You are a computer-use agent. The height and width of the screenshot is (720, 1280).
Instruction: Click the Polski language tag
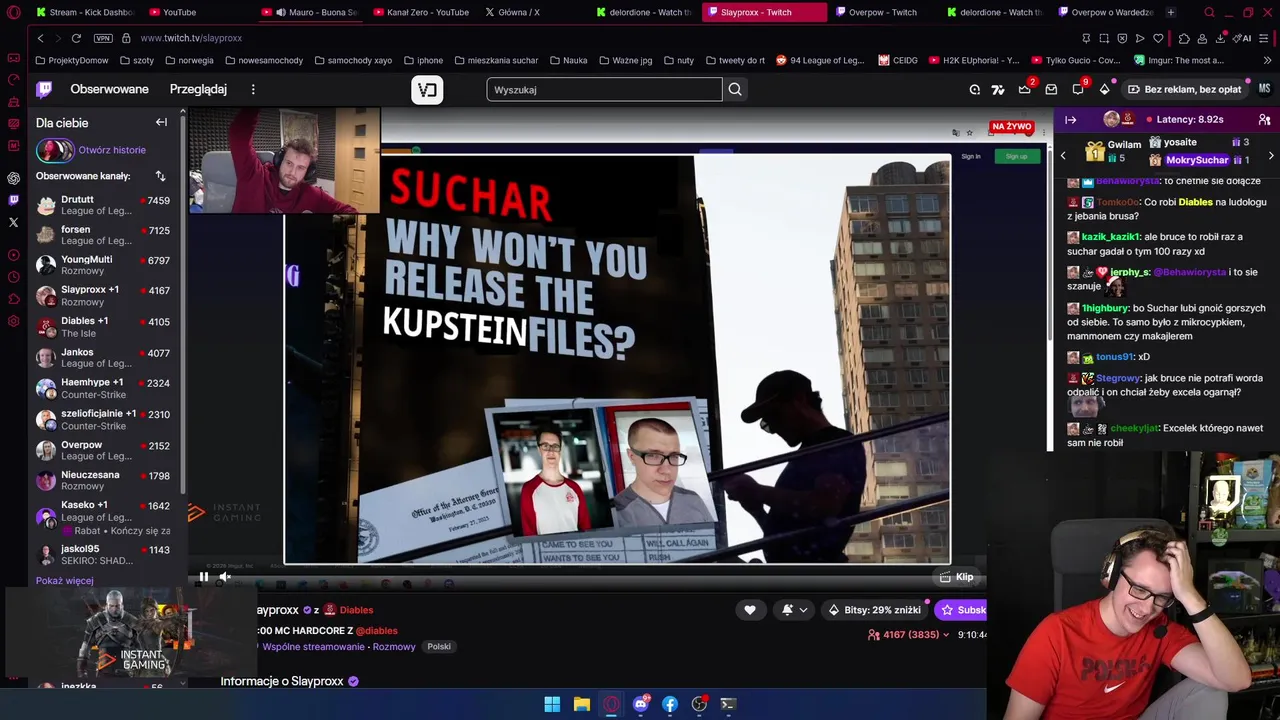pyautogui.click(x=439, y=647)
